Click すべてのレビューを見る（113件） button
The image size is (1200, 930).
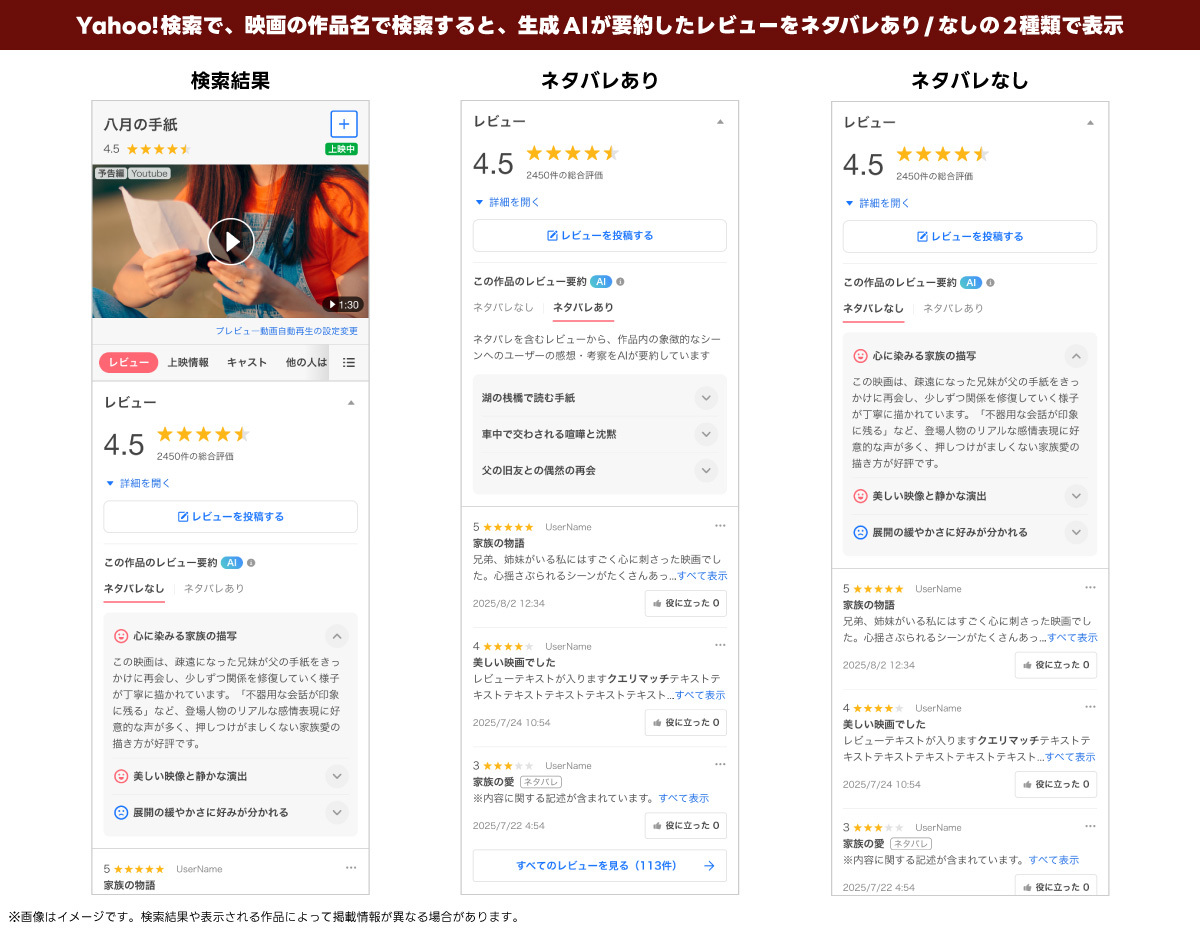[599, 866]
